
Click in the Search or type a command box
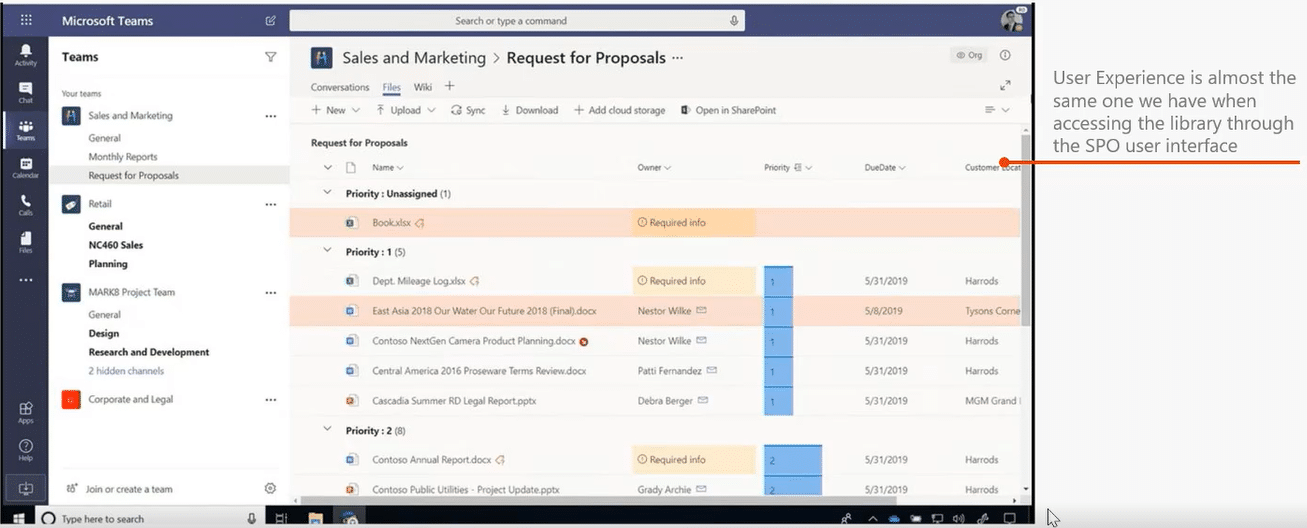point(517,21)
